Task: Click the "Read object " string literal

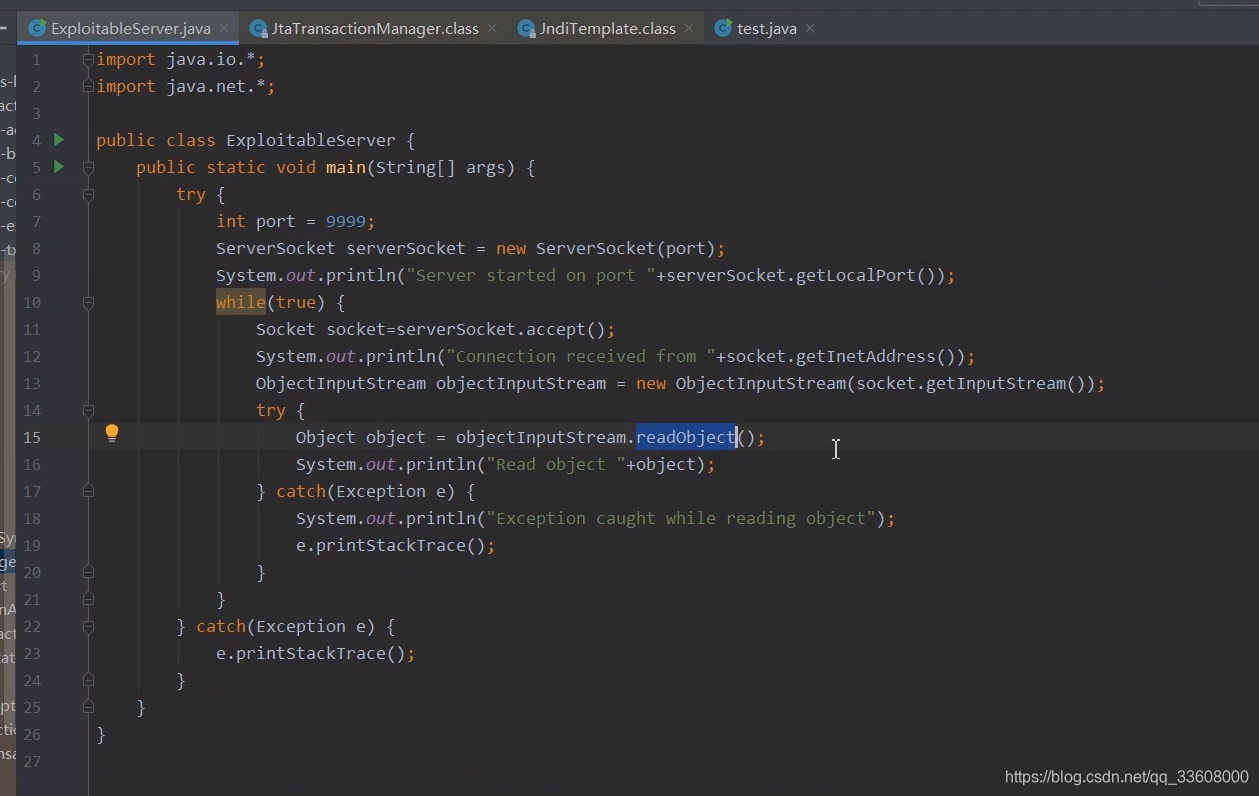Action: tap(556, 464)
